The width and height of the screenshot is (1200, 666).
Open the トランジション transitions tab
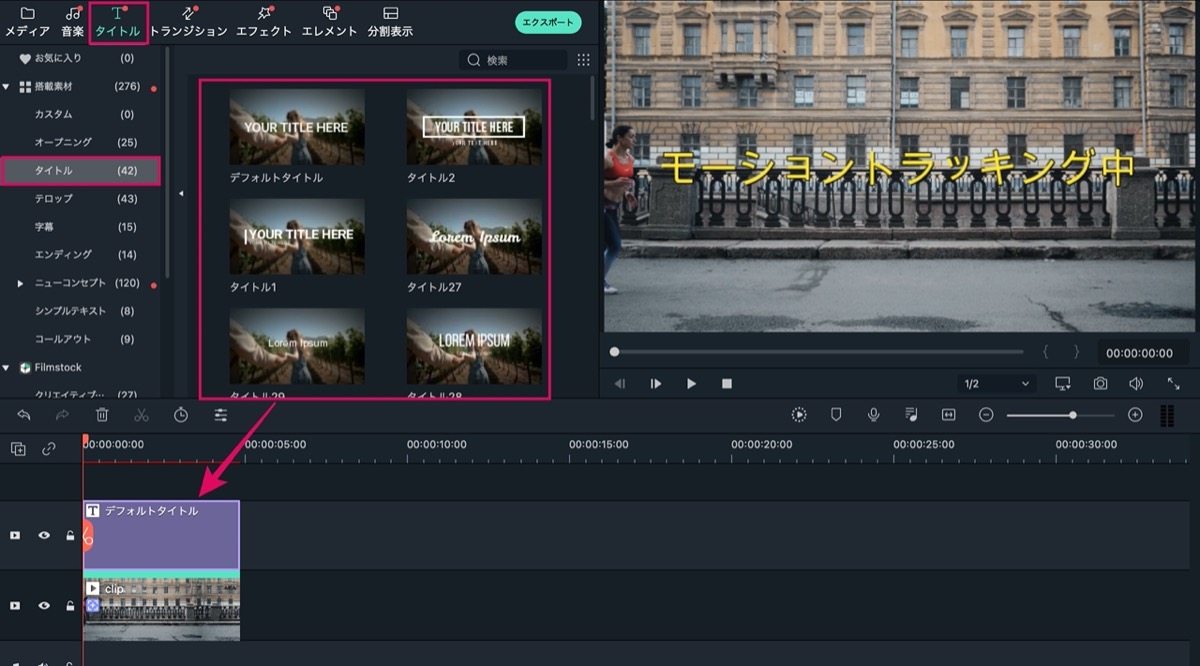point(189,21)
